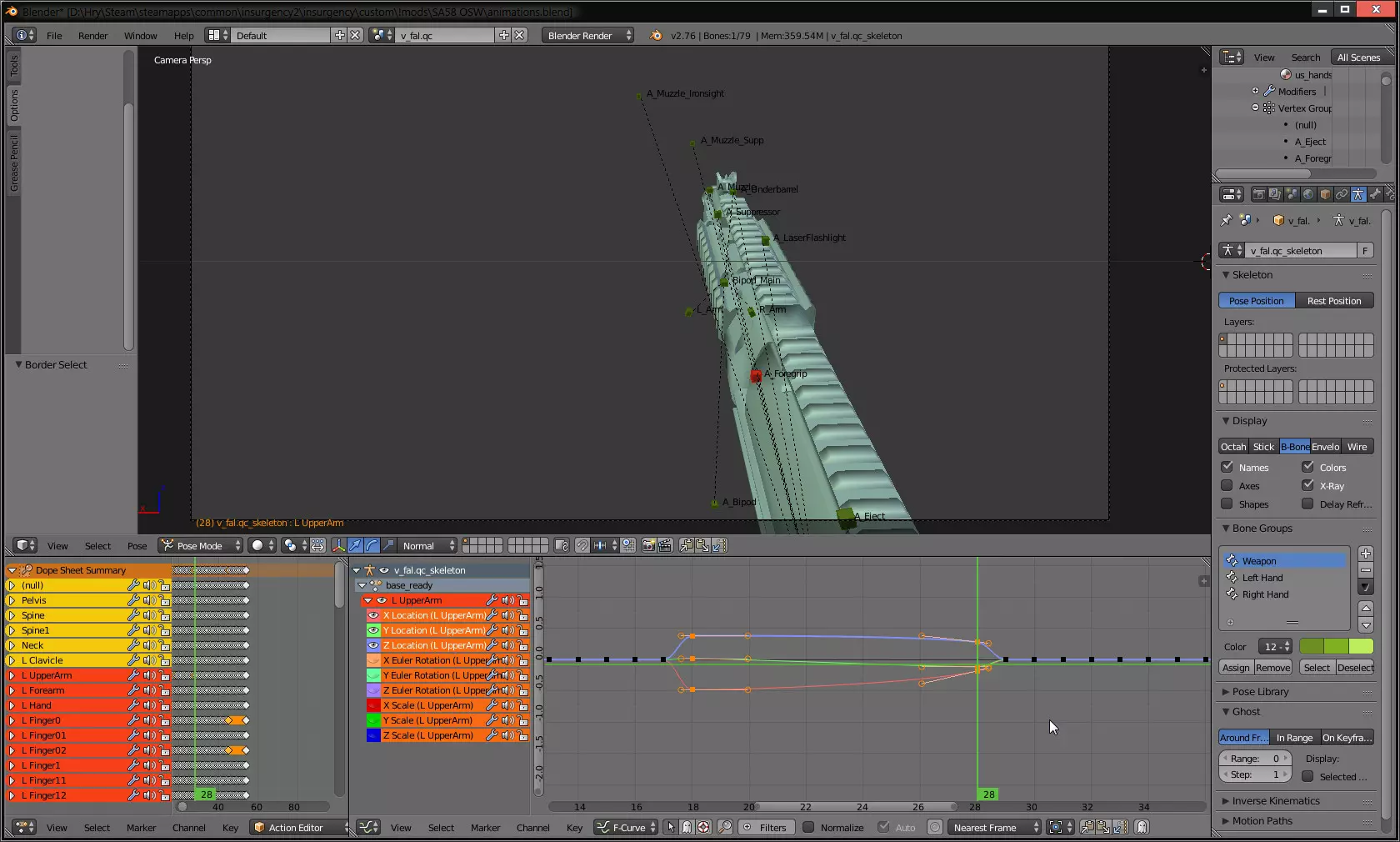Expand the Modifiers item in outliner

click(1255, 91)
